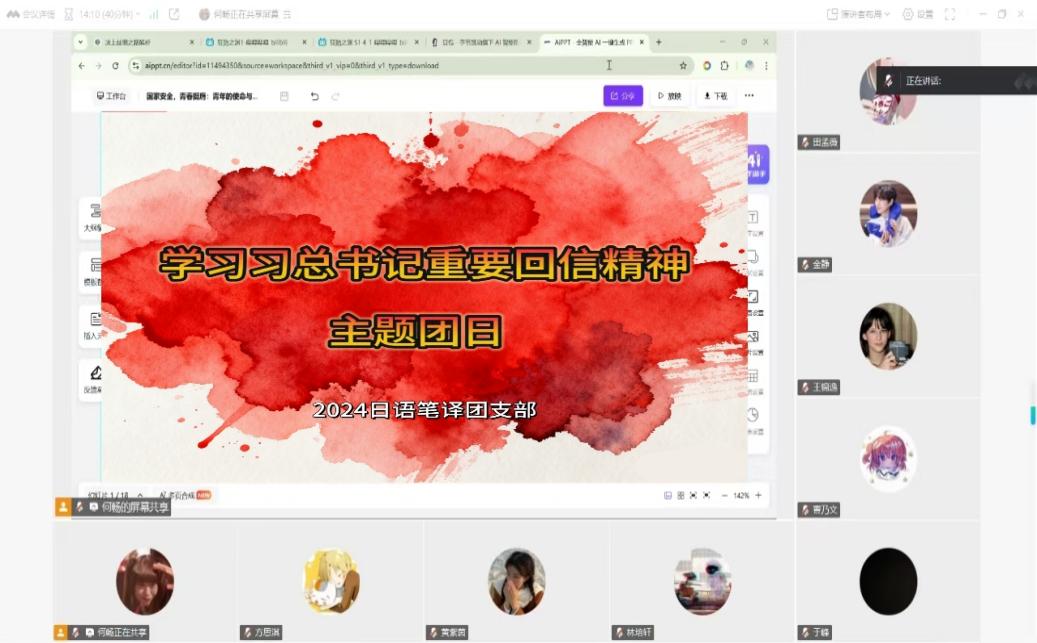Open the table tool in right sidebar

click(753, 377)
